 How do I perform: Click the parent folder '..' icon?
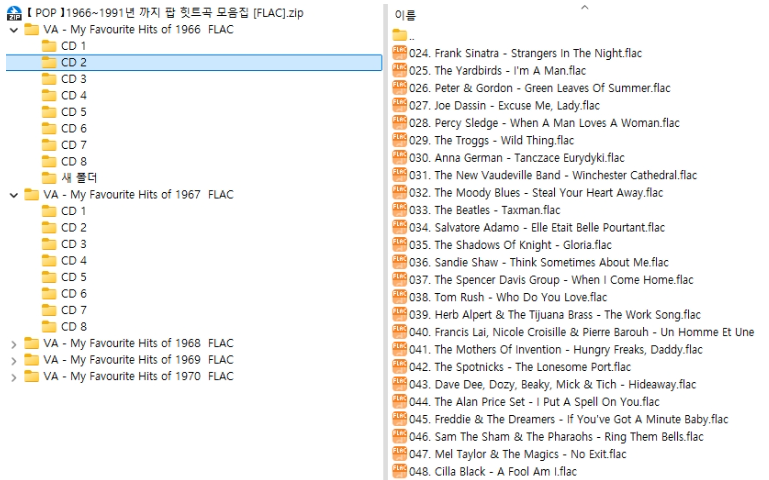(x=400, y=36)
